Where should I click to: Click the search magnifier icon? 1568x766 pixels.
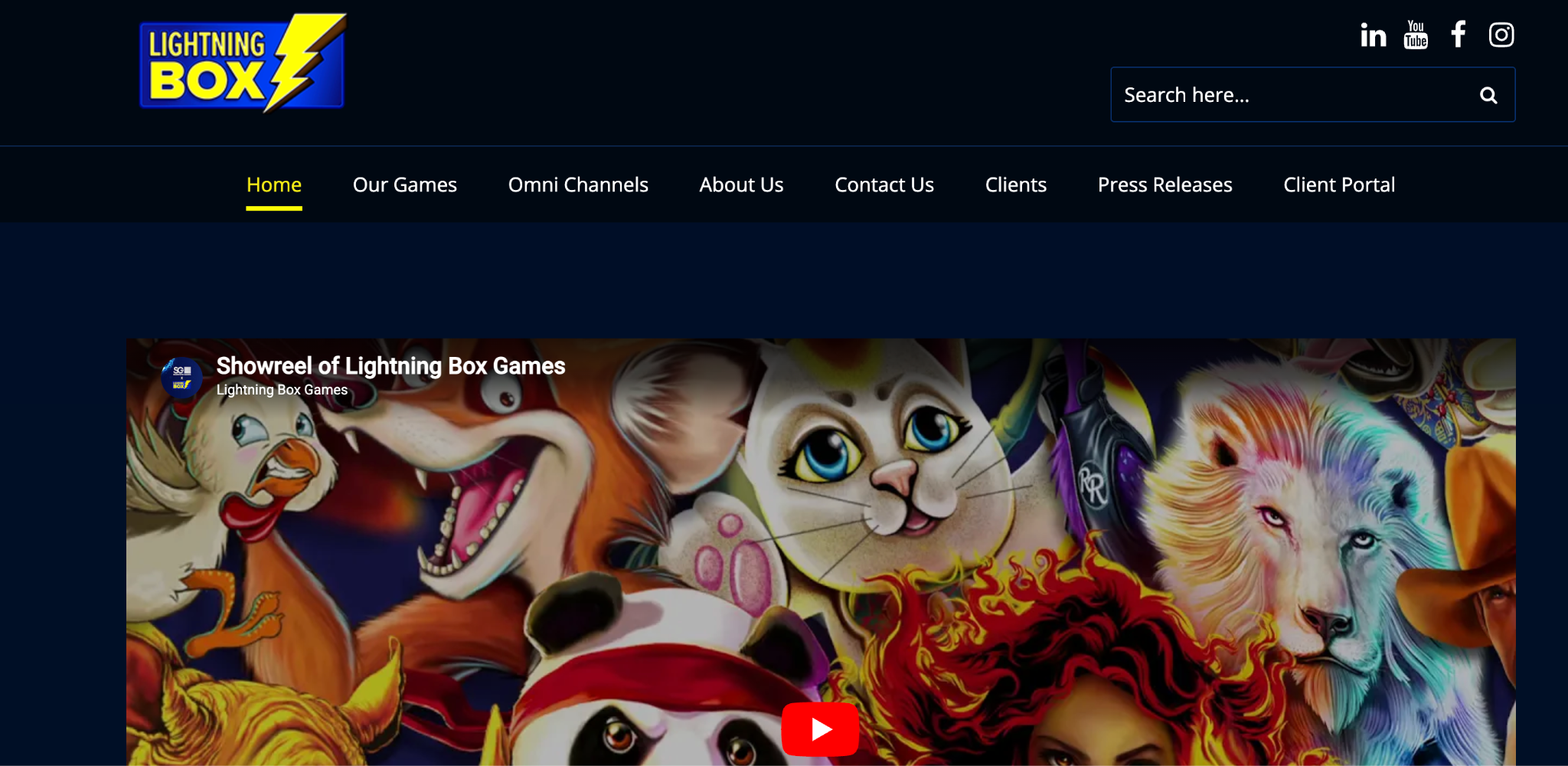[x=1488, y=95]
